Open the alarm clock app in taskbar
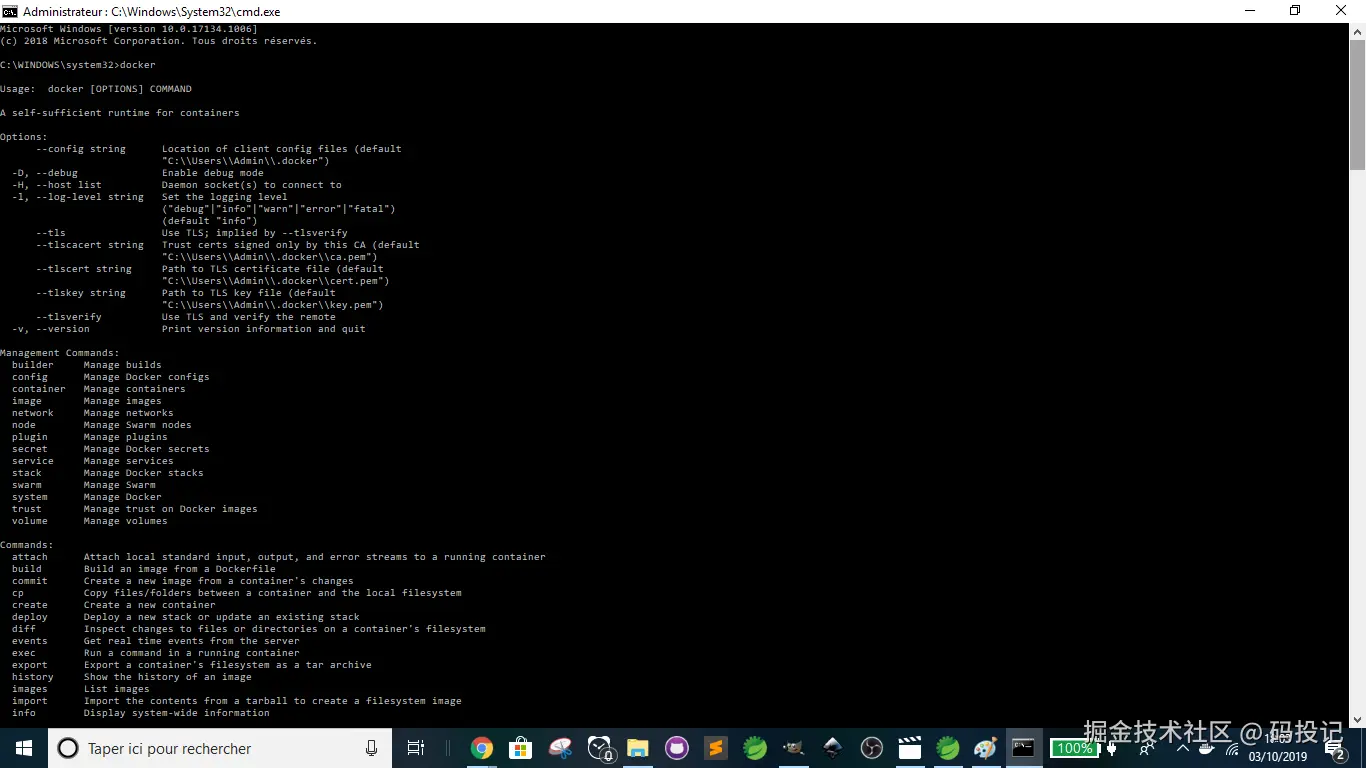 click(x=600, y=748)
